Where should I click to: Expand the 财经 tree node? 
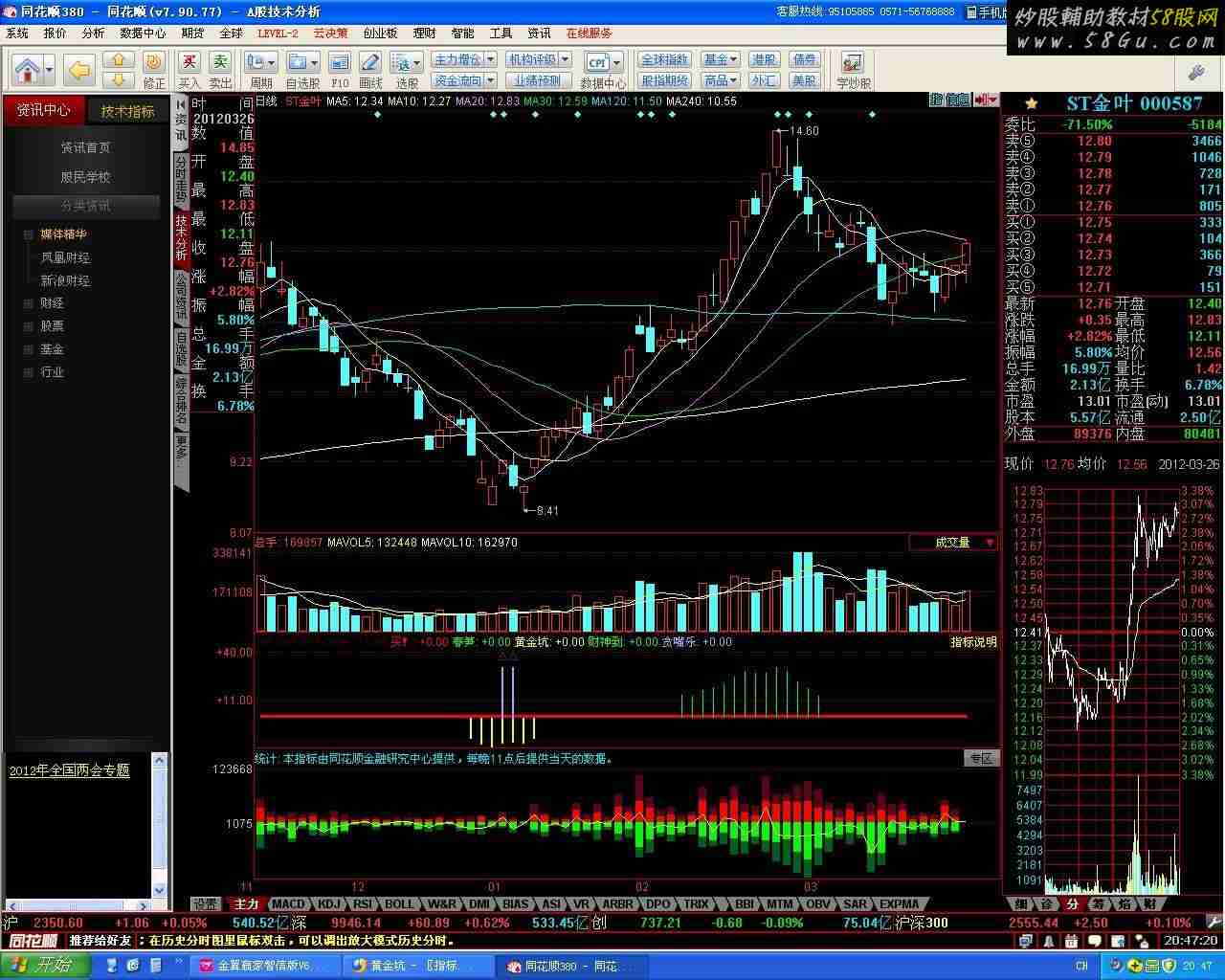tap(29, 303)
